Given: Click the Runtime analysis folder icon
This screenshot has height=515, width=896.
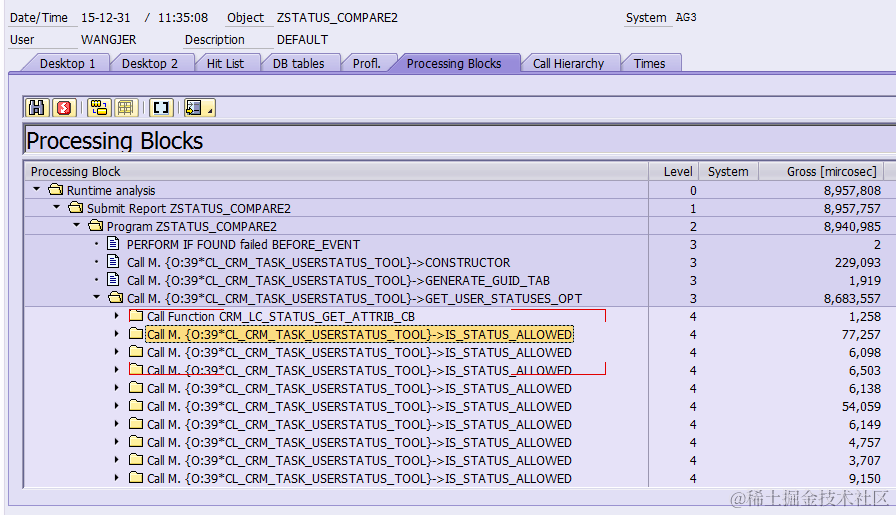Looking at the screenshot, I should (x=56, y=190).
